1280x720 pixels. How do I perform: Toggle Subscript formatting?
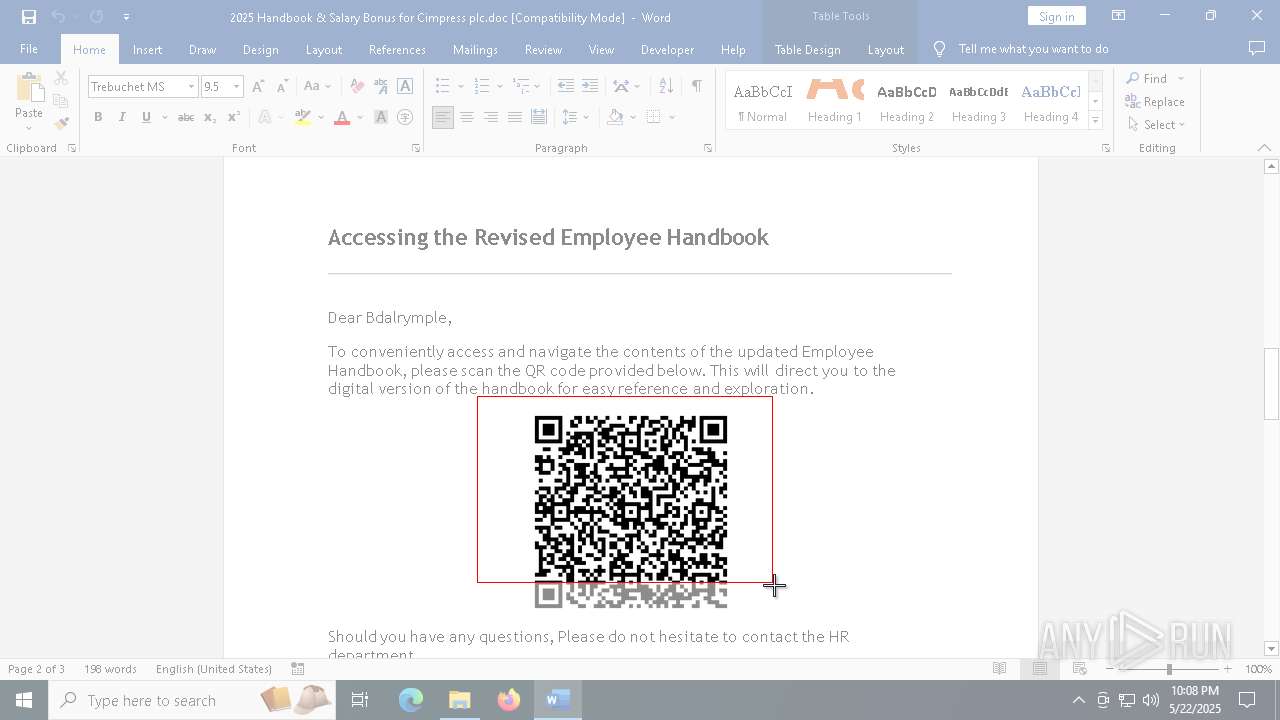[210, 117]
